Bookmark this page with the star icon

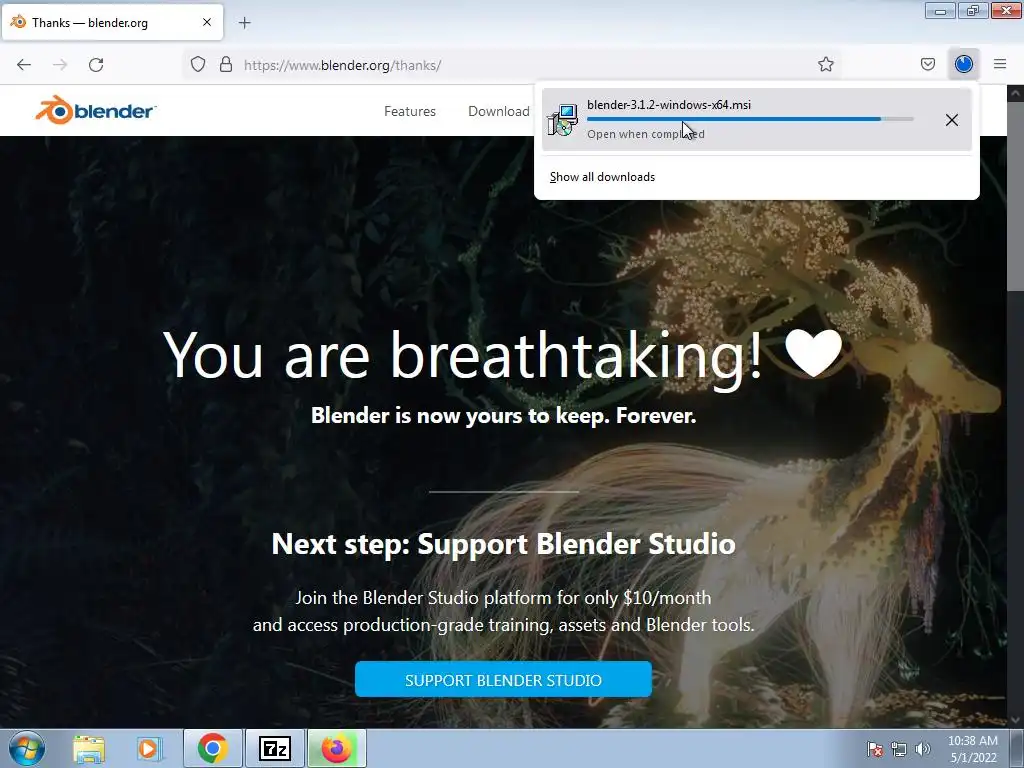point(825,64)
